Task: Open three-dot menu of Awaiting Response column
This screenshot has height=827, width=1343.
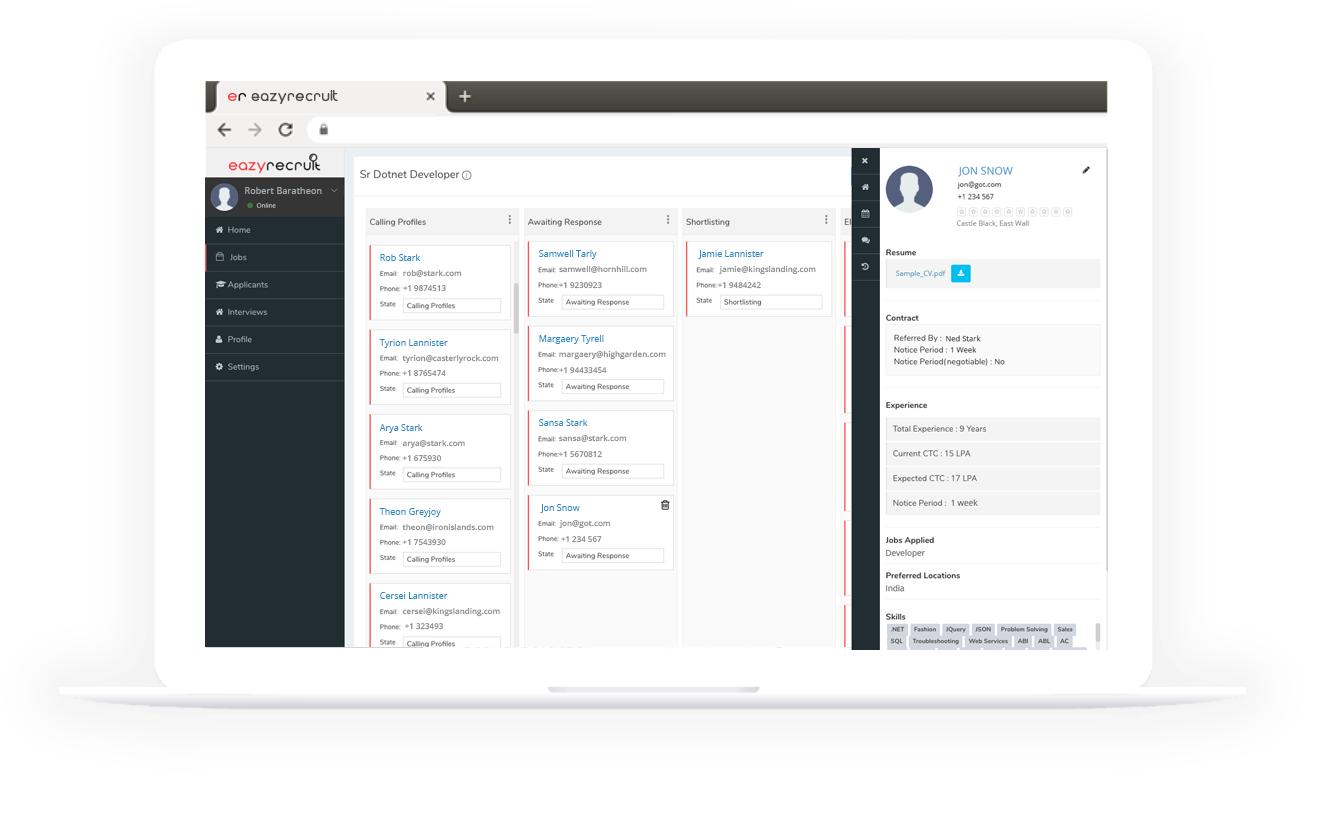Action: point(668,220)
